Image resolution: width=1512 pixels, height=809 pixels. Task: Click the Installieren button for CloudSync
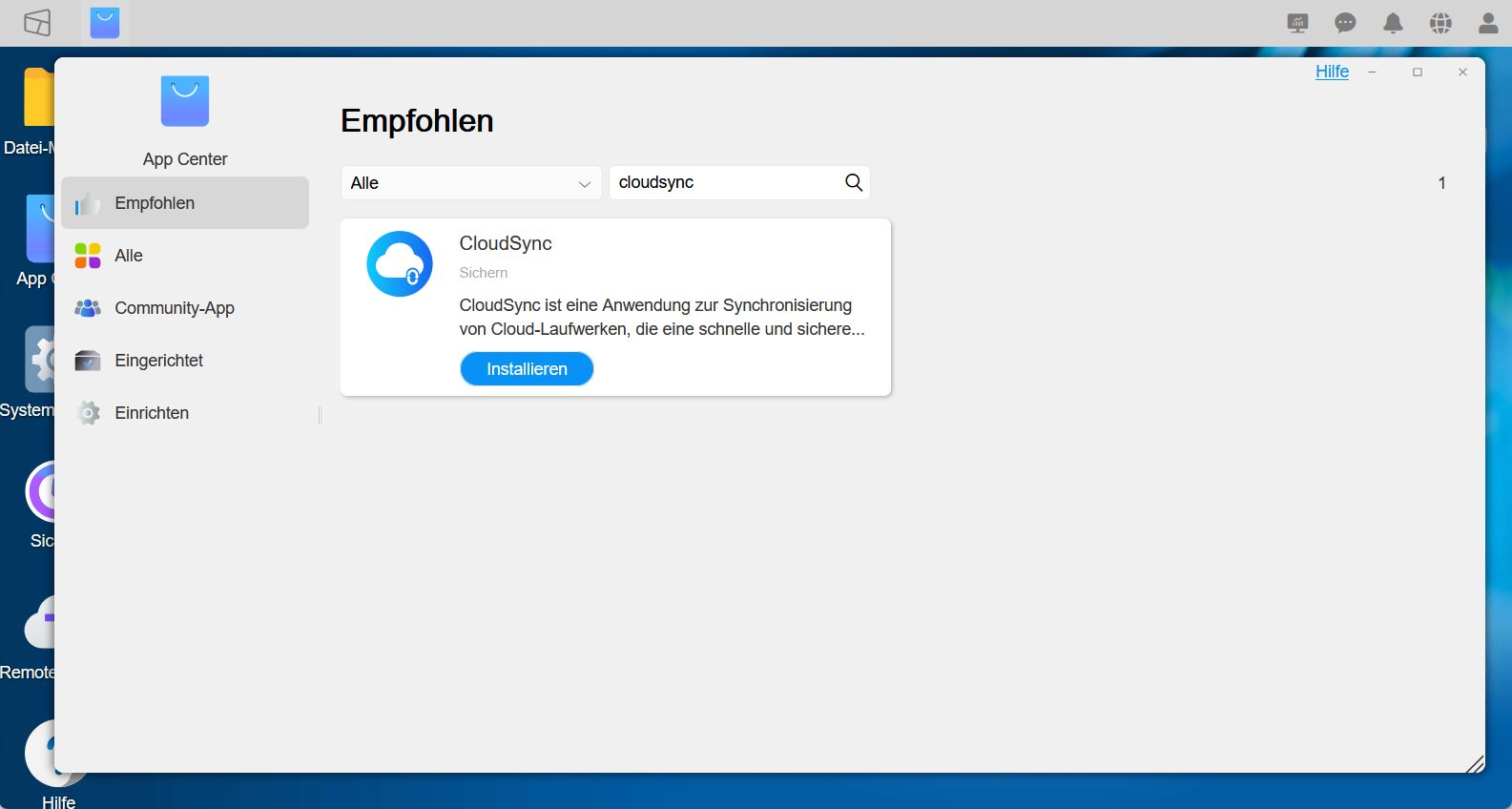tap(527, 369)
